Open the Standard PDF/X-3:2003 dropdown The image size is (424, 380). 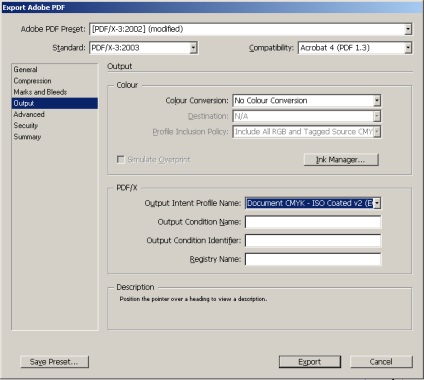tap(143, 48)
